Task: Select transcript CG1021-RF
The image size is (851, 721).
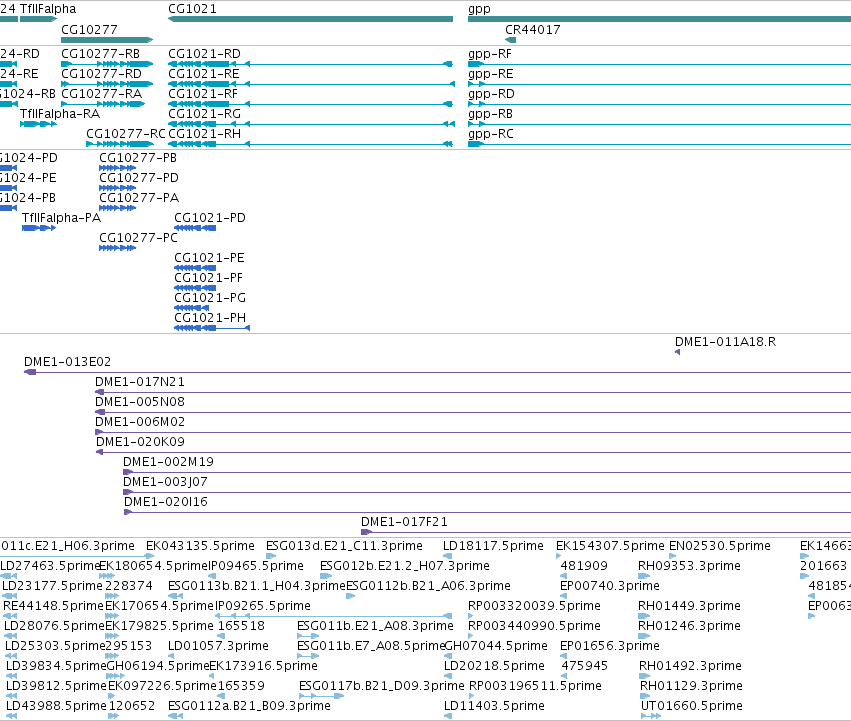Action: tap(310, 104)
